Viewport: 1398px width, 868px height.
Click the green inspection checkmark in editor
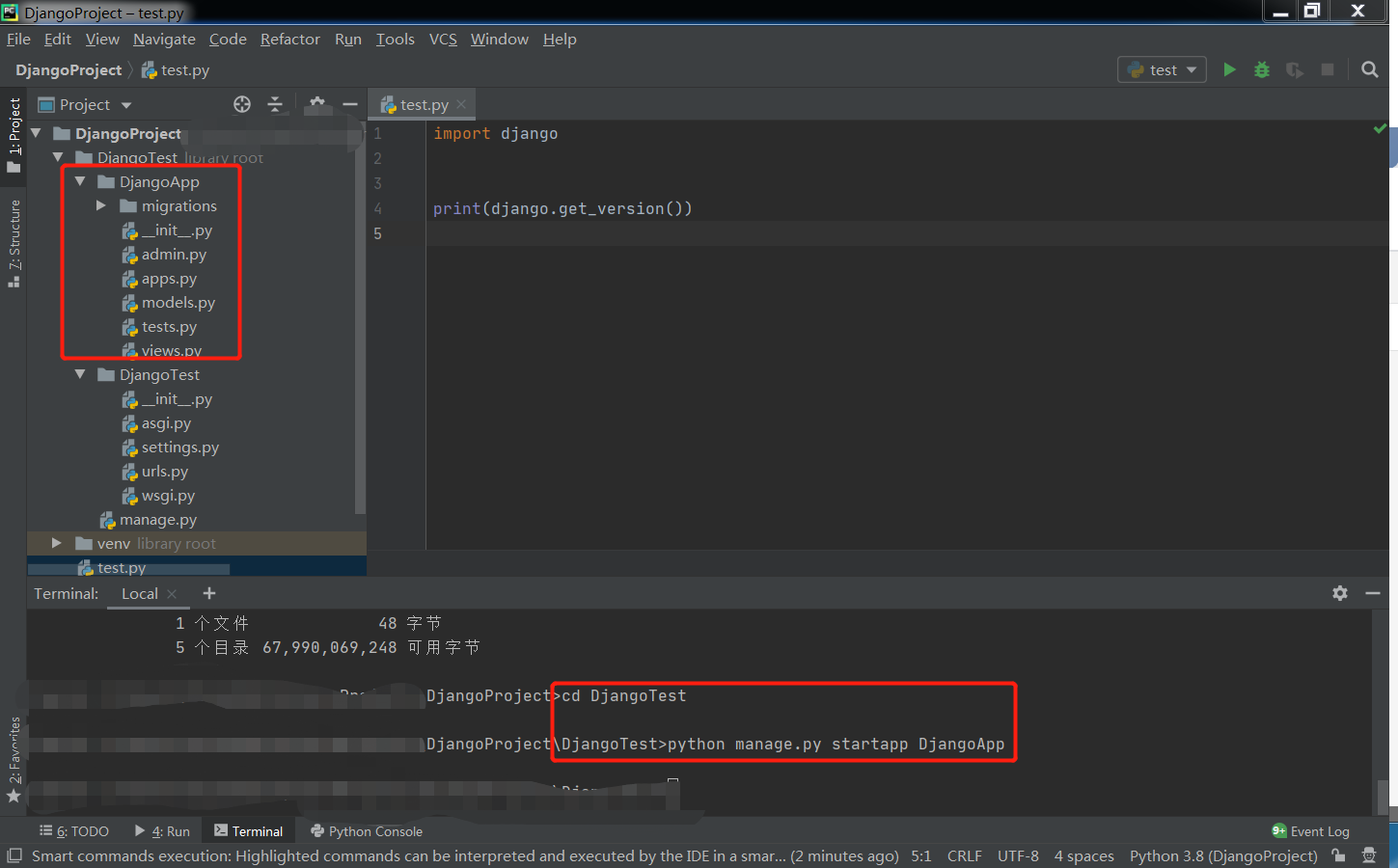(x=1380, y=128)
